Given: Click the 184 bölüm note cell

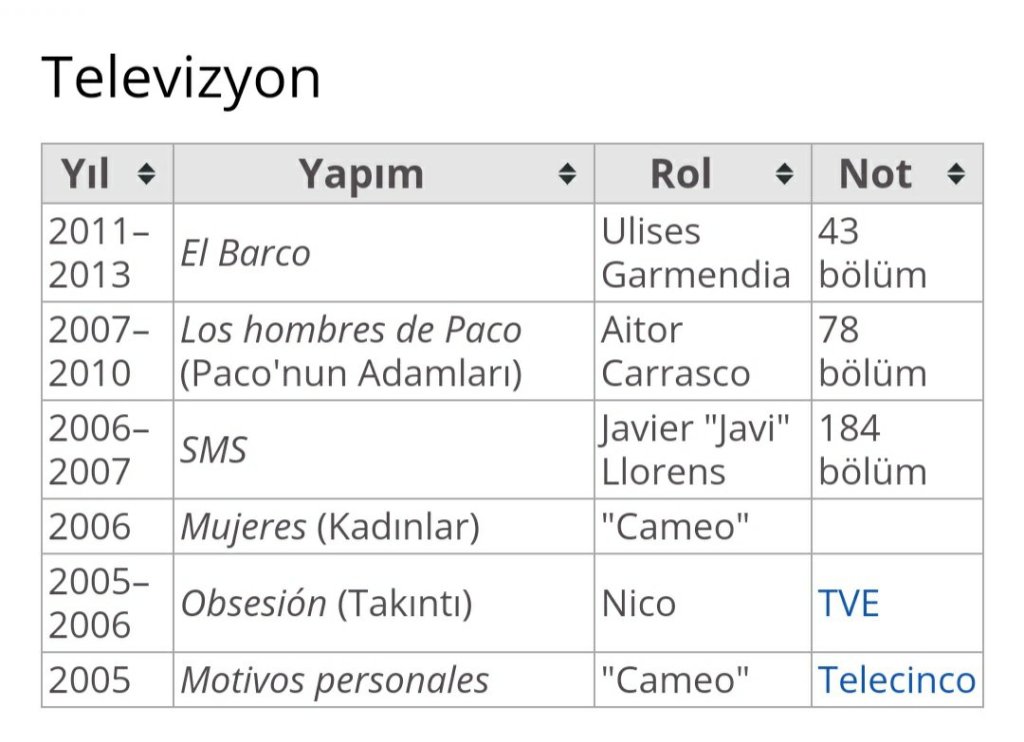Looking at the screenshot, I should [x=872, y=450].
